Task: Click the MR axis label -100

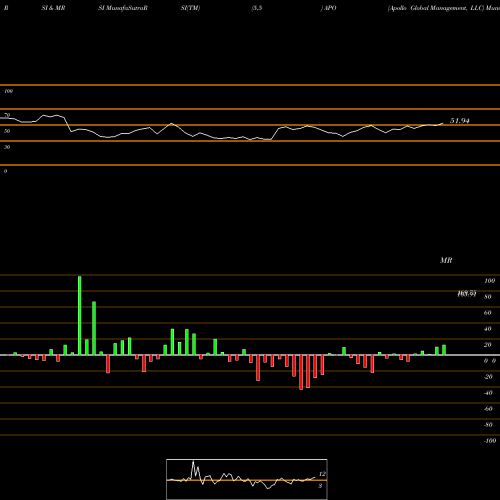Action: pyautogui.click(x=490, y=441)
